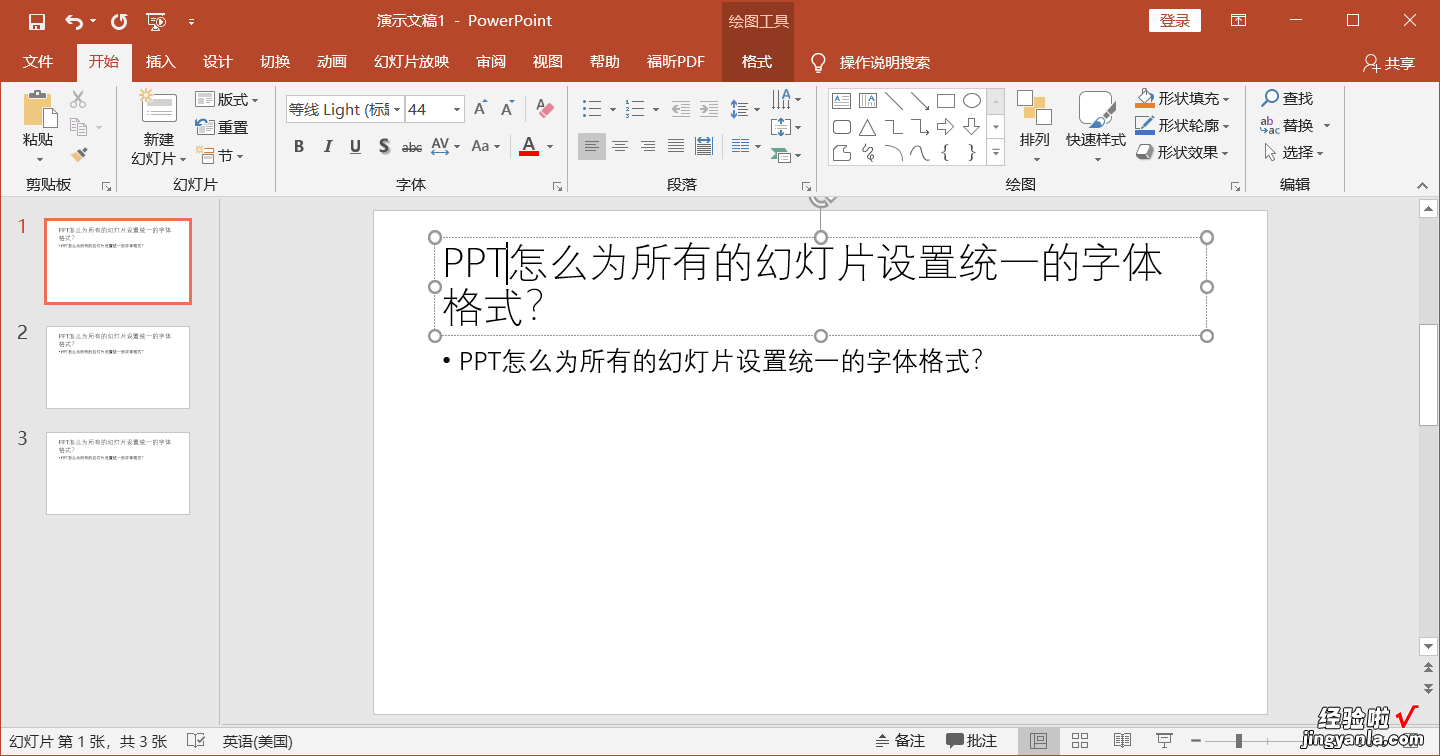
Task: Open the font name dropdown
Action: [397, 109]
